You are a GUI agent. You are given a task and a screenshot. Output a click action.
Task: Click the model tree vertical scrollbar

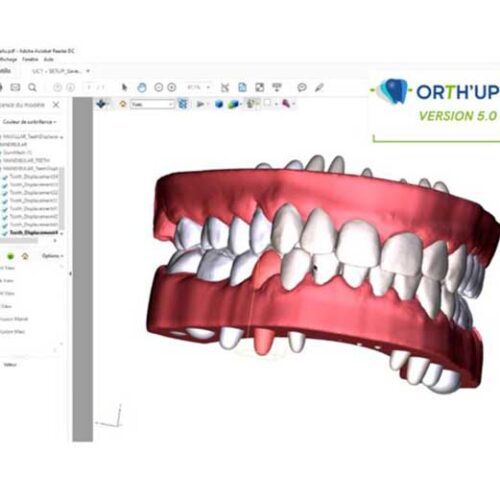tap(62, 200)
